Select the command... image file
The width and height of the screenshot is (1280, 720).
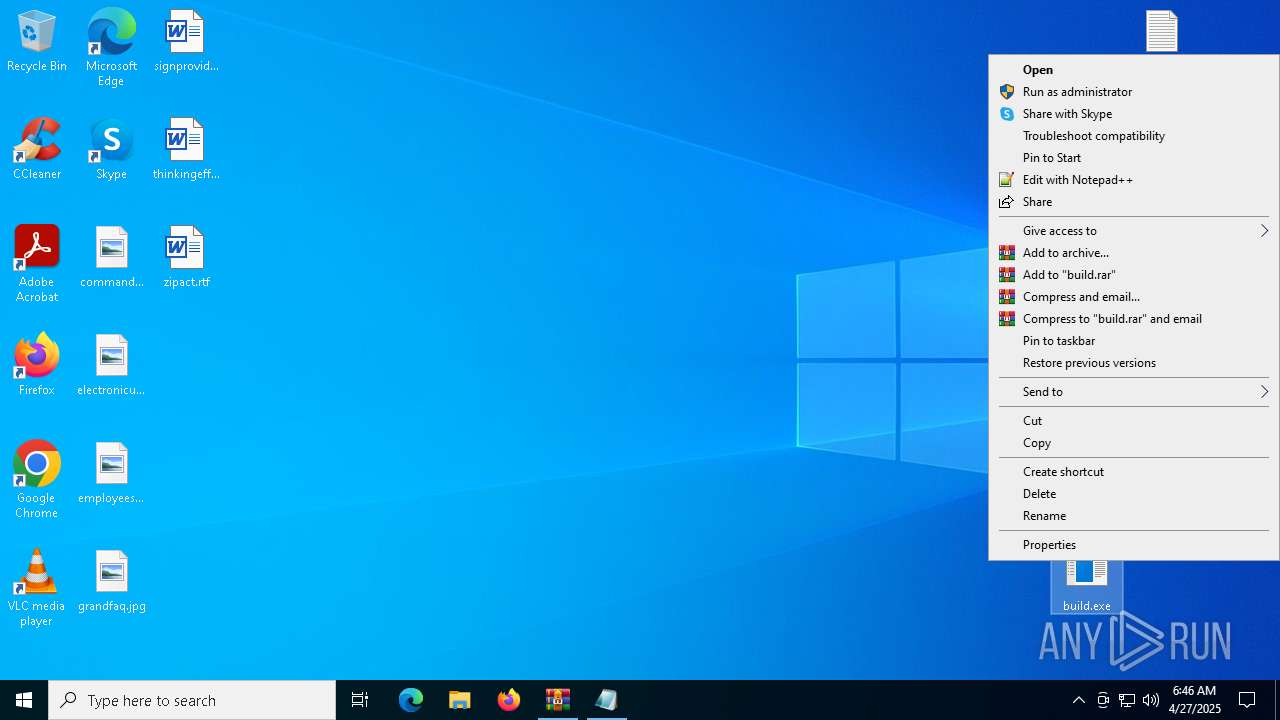pos(111,258)
